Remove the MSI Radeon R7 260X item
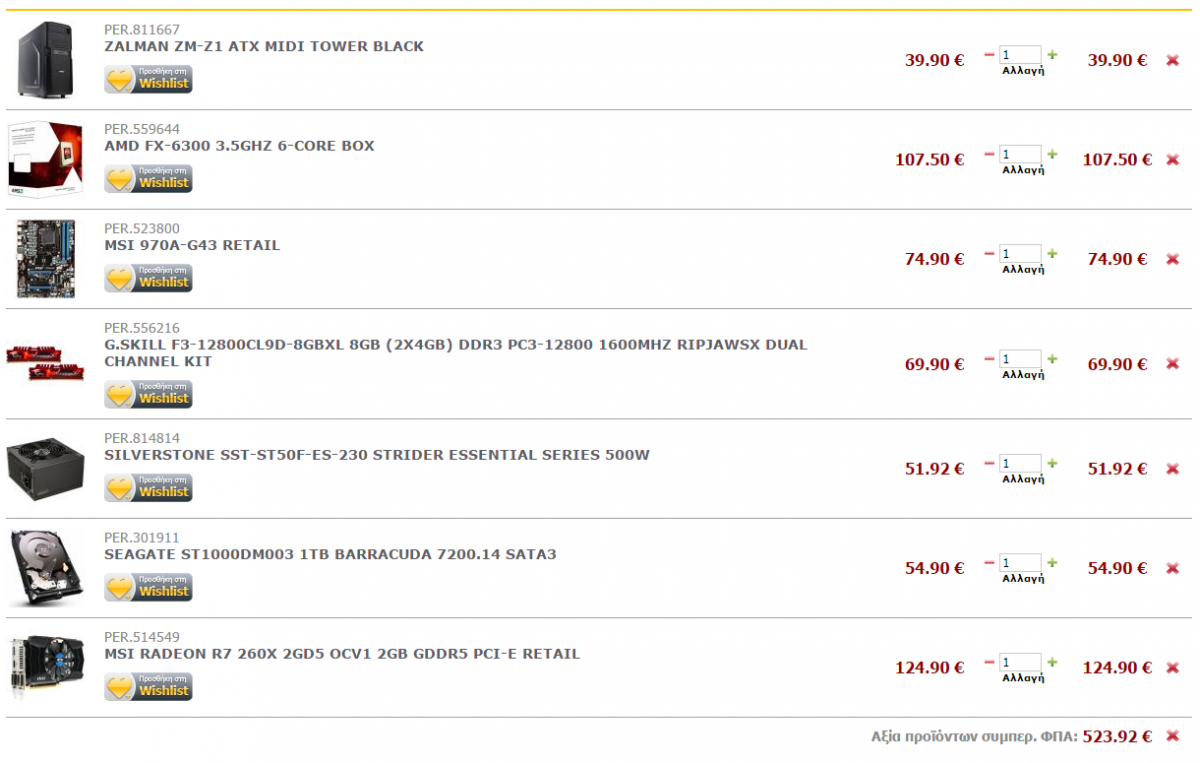1200x763 pixels. point(1173,668)
